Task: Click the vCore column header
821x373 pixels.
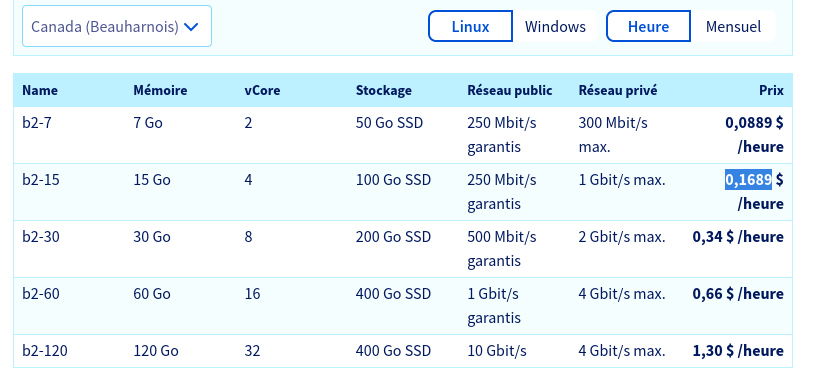Action: coord(262,91)
